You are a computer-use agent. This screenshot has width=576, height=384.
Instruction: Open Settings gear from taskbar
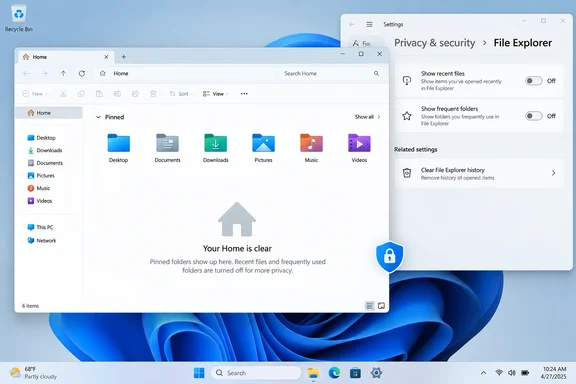coord(376,373)
